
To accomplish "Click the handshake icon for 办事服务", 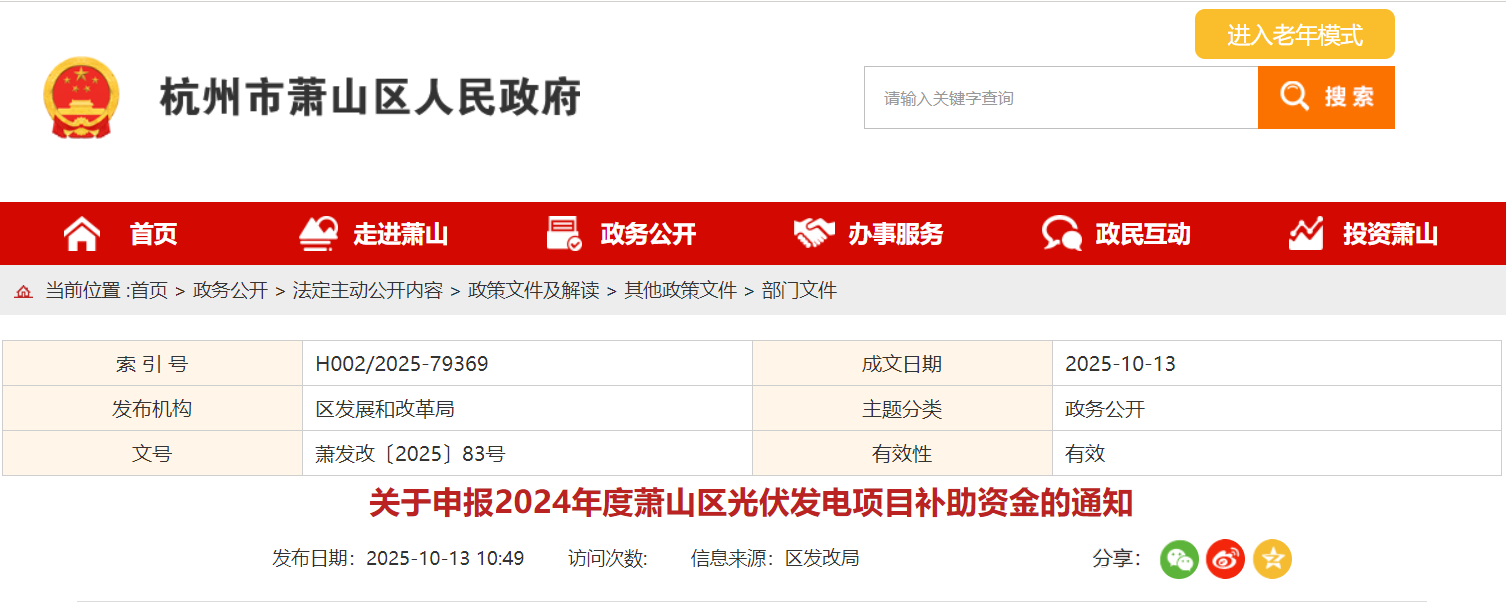I will point(813,234).
